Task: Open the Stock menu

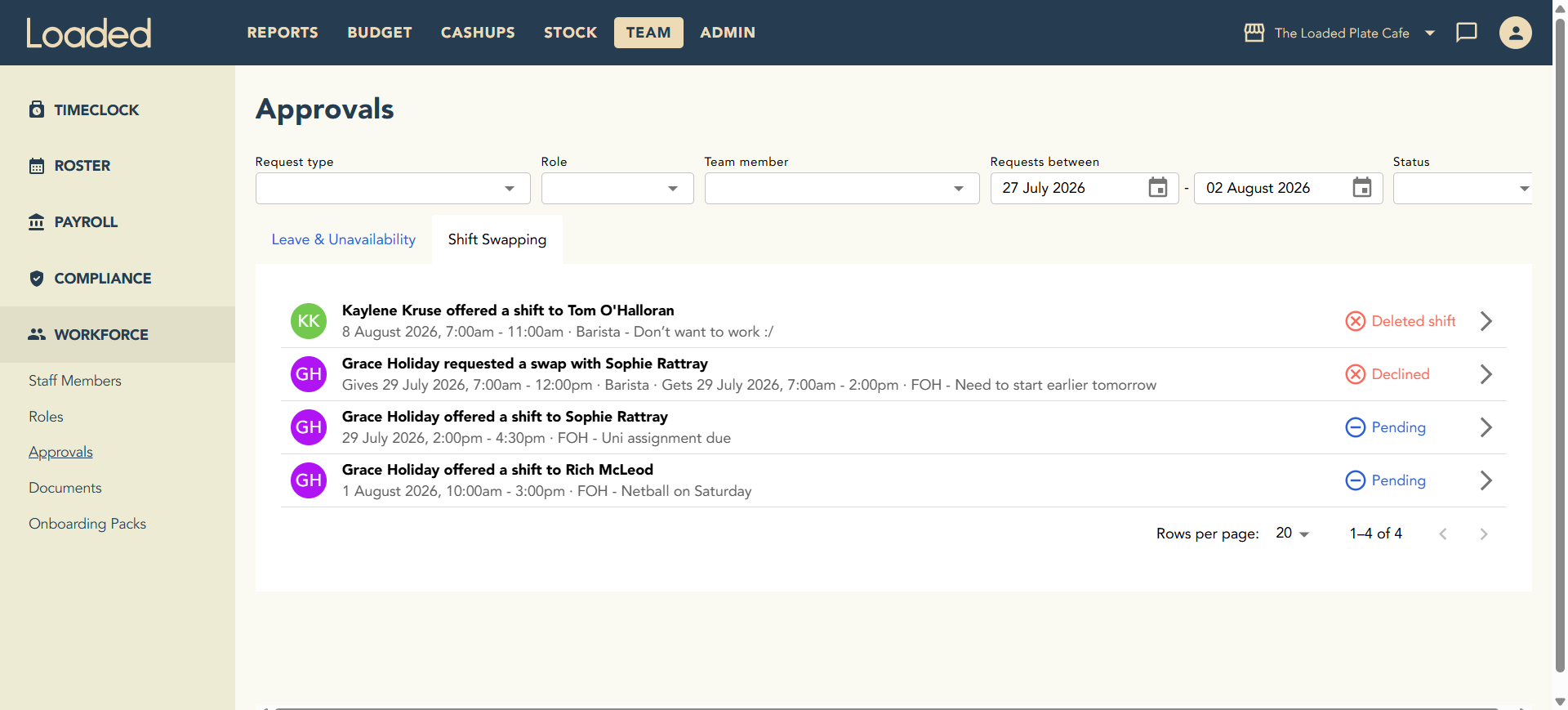Action: coord(571,33)
